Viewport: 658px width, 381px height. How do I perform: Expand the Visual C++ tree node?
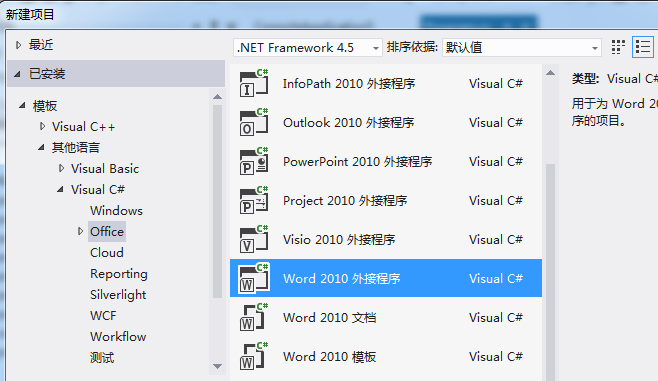click(x=42, y=126)
